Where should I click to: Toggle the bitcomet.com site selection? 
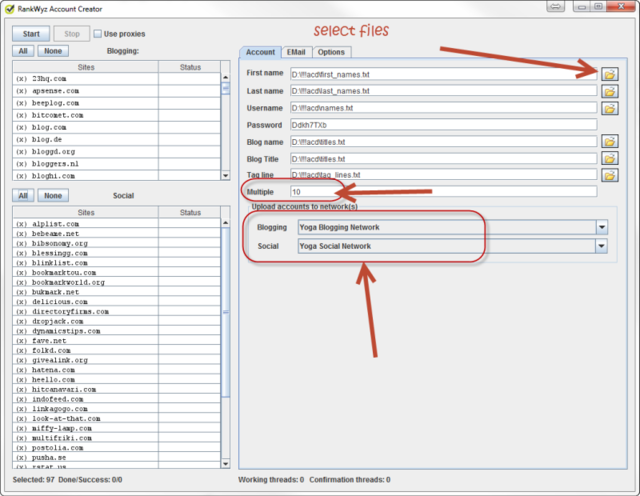pyautogui.click(x=21, y=115)
